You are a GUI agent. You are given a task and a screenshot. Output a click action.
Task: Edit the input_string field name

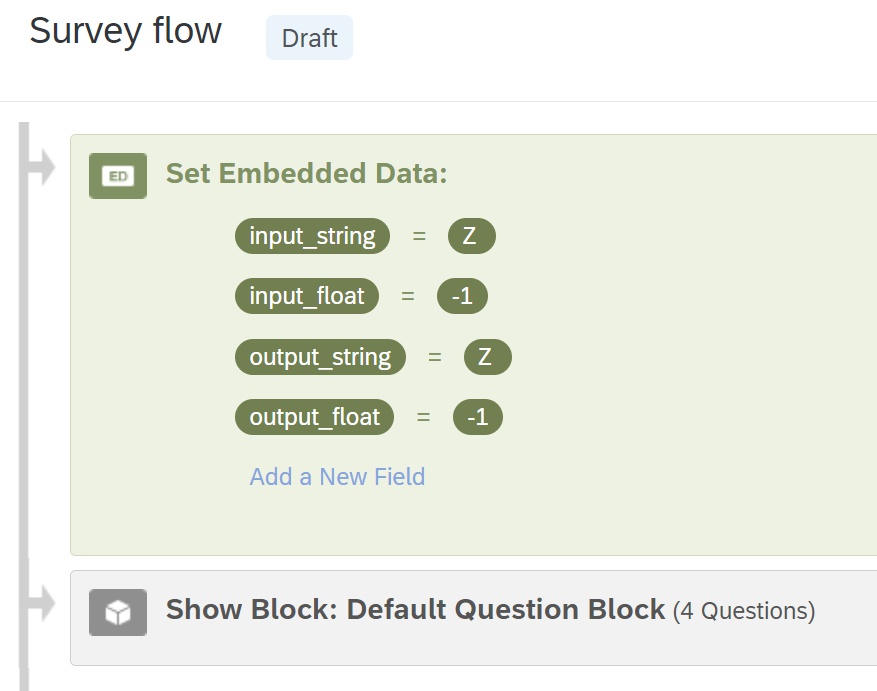pyautogui.click(x=312, y=237)
